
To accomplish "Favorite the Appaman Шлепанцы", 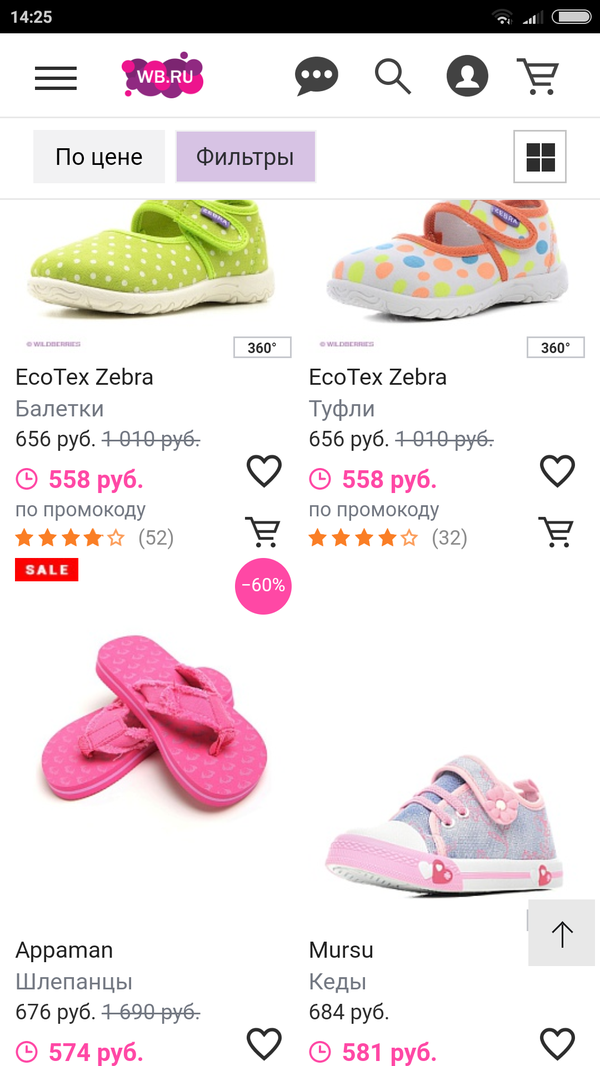I will (264, 1044).
